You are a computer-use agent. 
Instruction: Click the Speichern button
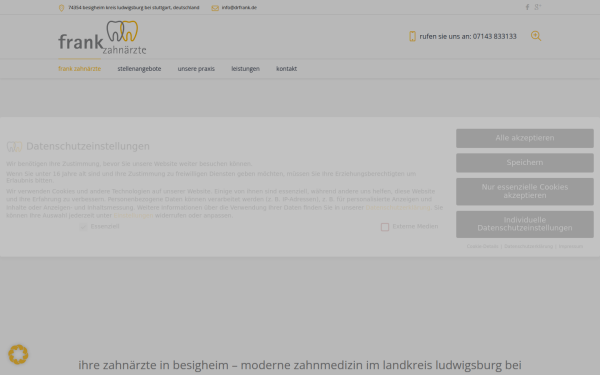[x=525, y=163]
